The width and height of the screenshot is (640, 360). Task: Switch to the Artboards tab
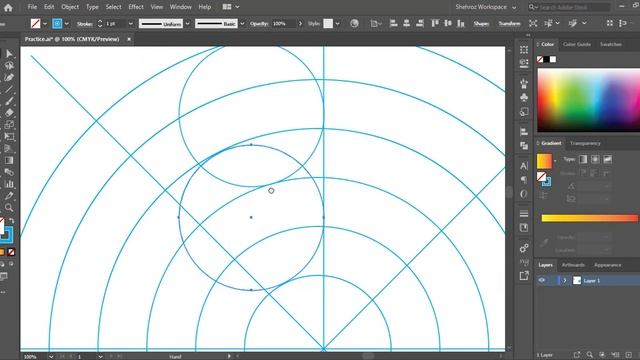[573, 265]
